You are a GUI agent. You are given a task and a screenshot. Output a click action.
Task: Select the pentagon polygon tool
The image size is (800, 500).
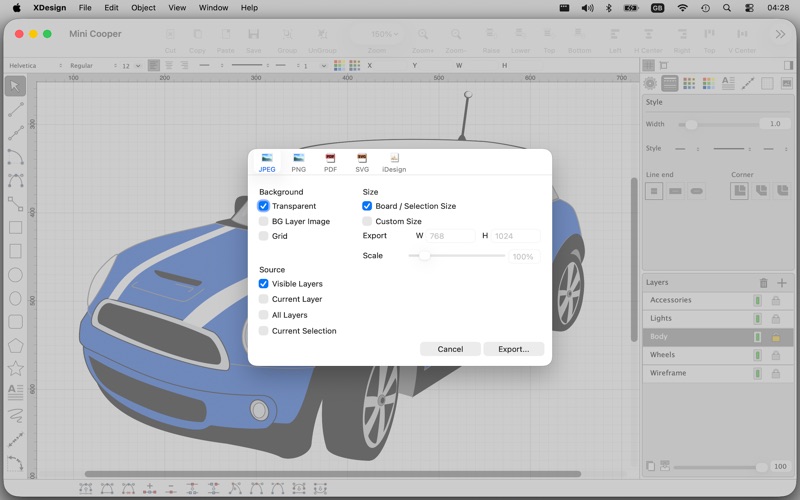pyautogui.click(x=15, y=345)
